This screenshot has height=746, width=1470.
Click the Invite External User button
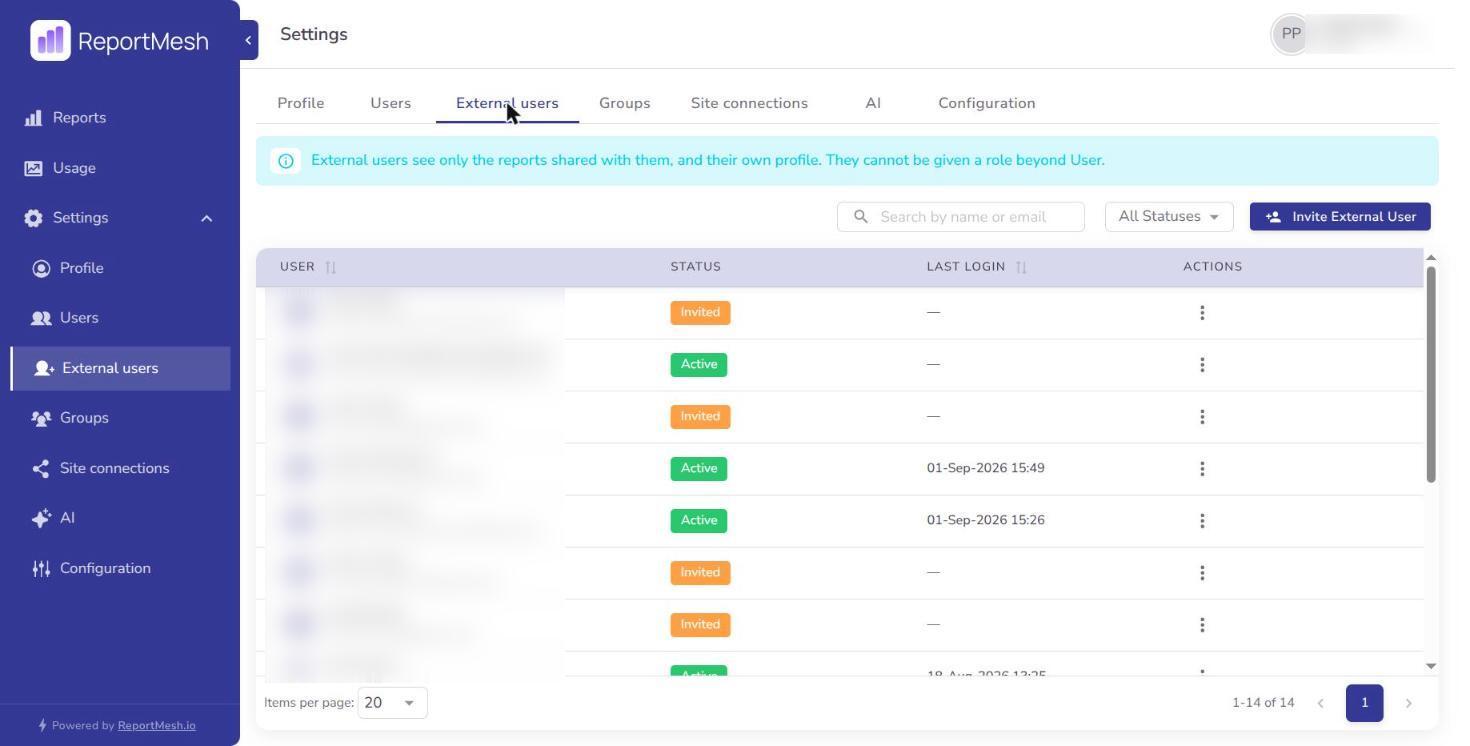click(1340, 217)
